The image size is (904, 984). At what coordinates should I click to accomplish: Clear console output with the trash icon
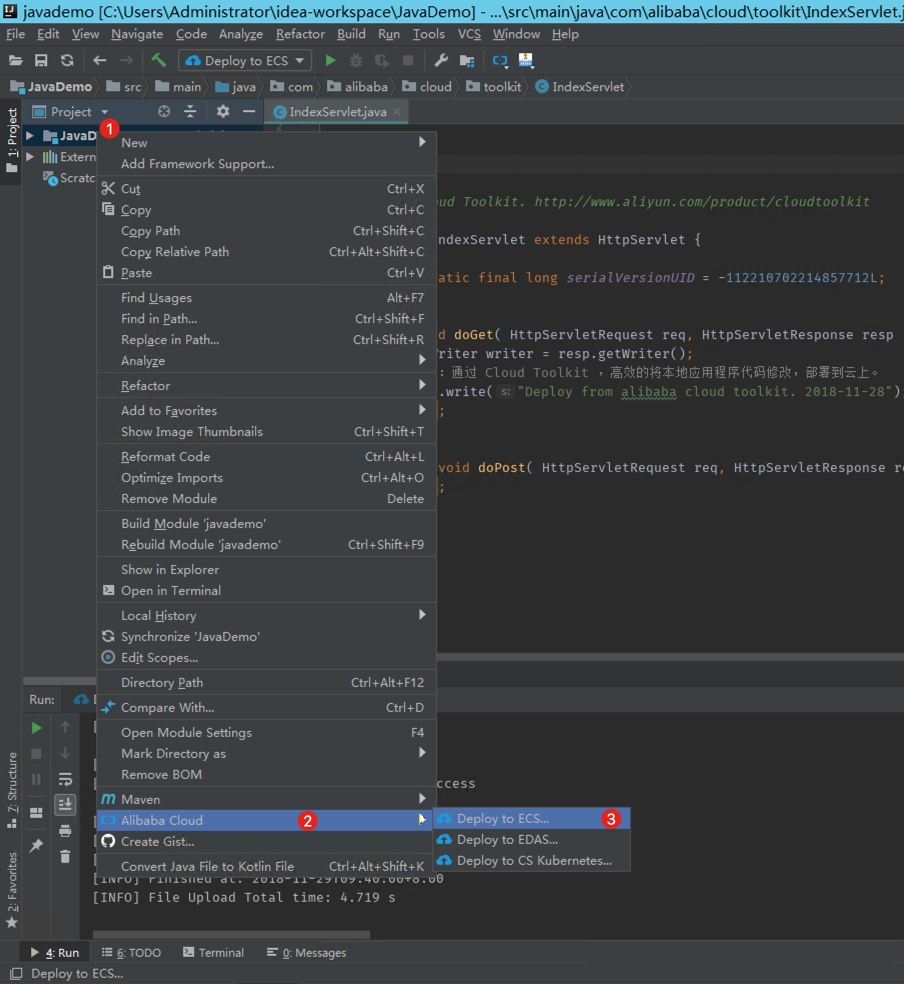pos(65,856)
